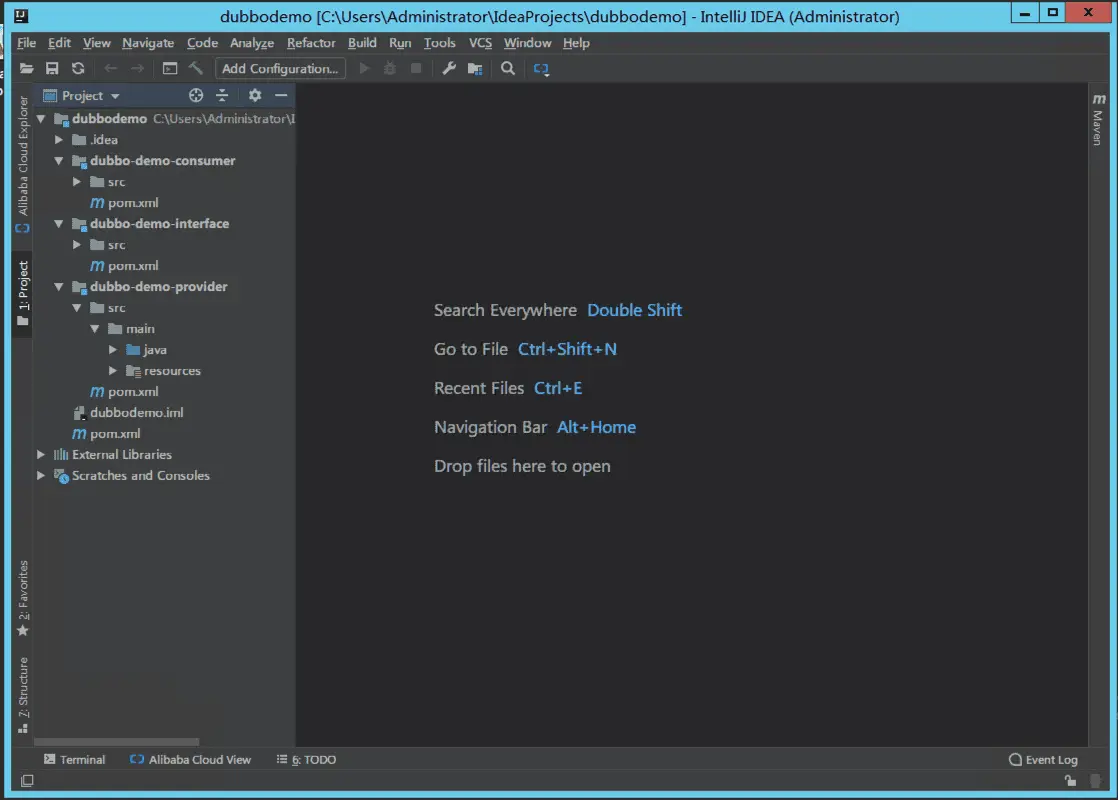The image size is (1118, 800).
Task: Toggle the Maven tool window
Action: pos(1098,118)
